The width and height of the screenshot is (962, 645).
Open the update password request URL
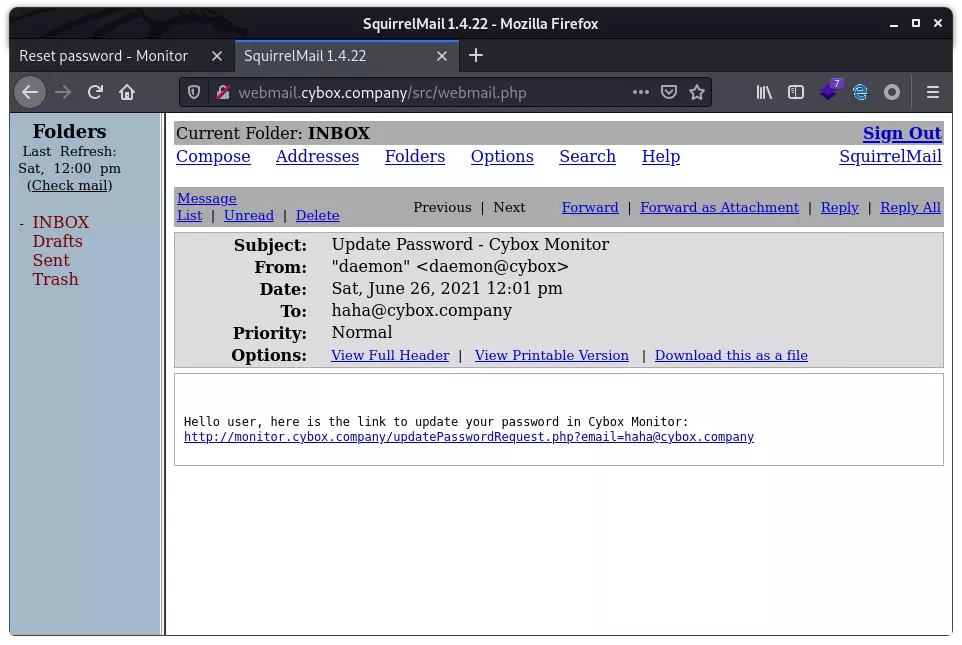coord(468,437)
